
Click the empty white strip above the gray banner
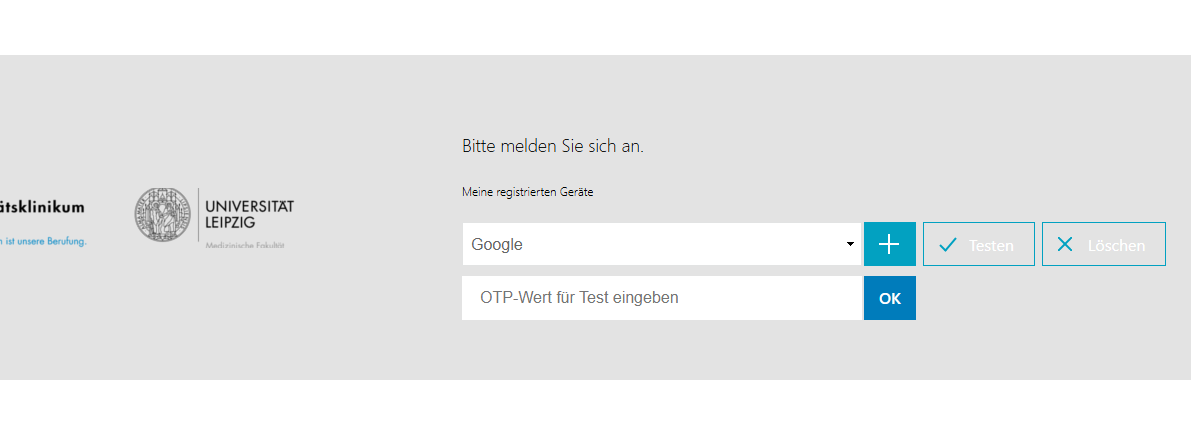coord(595,27)
